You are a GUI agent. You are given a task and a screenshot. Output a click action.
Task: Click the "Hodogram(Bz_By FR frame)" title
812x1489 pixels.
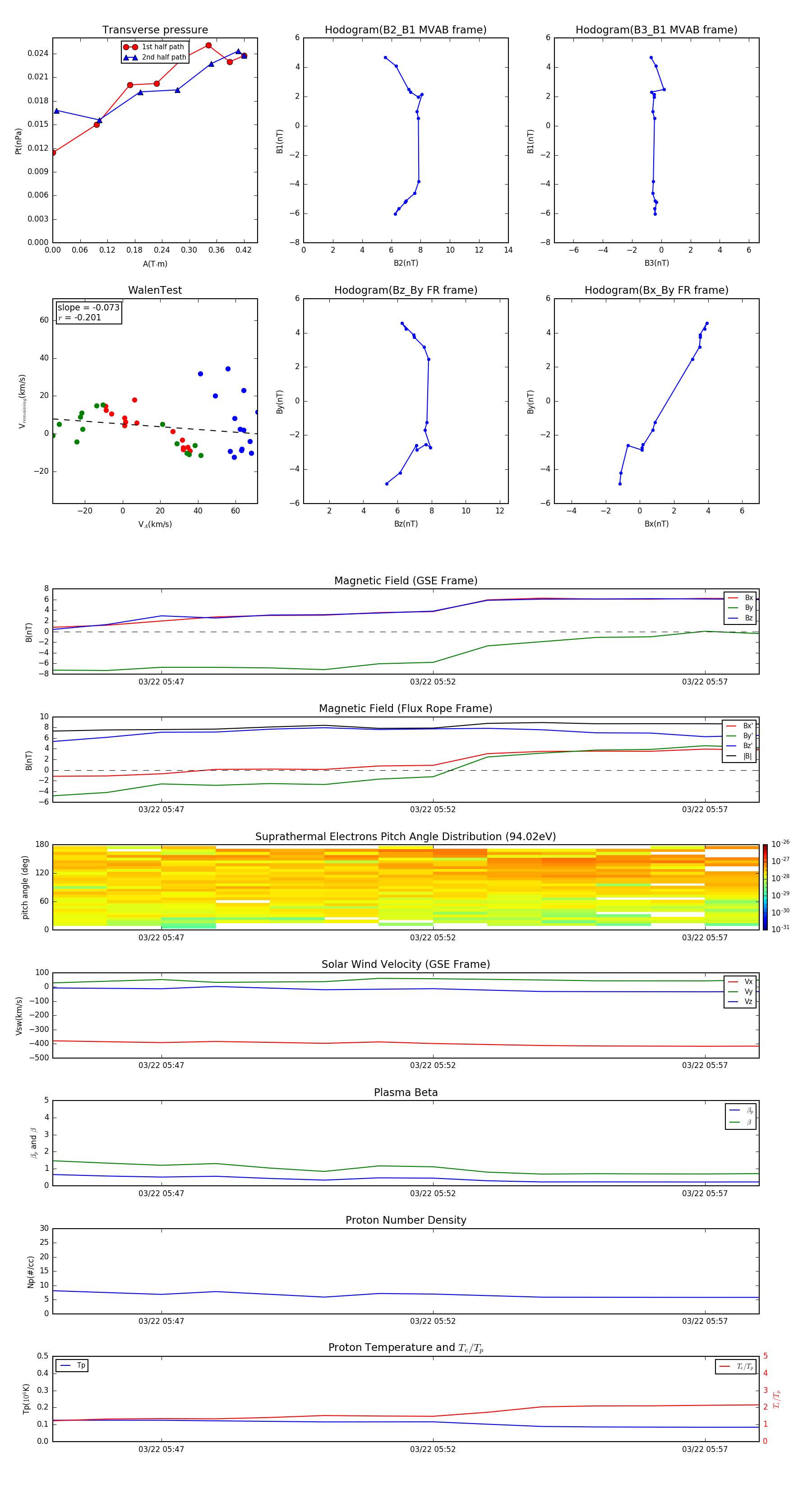click(x=406, y=290)
